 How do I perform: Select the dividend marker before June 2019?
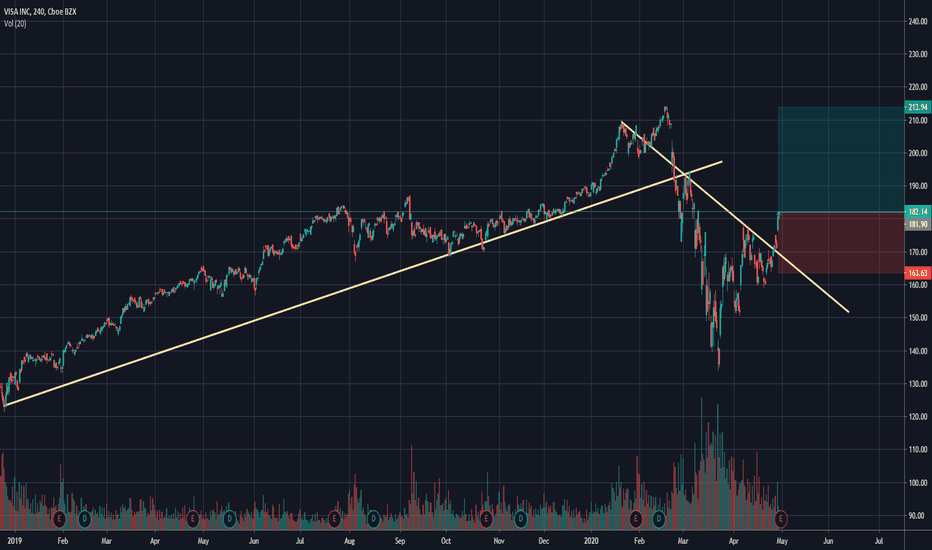pyautogui.click(x=229, y=519)
